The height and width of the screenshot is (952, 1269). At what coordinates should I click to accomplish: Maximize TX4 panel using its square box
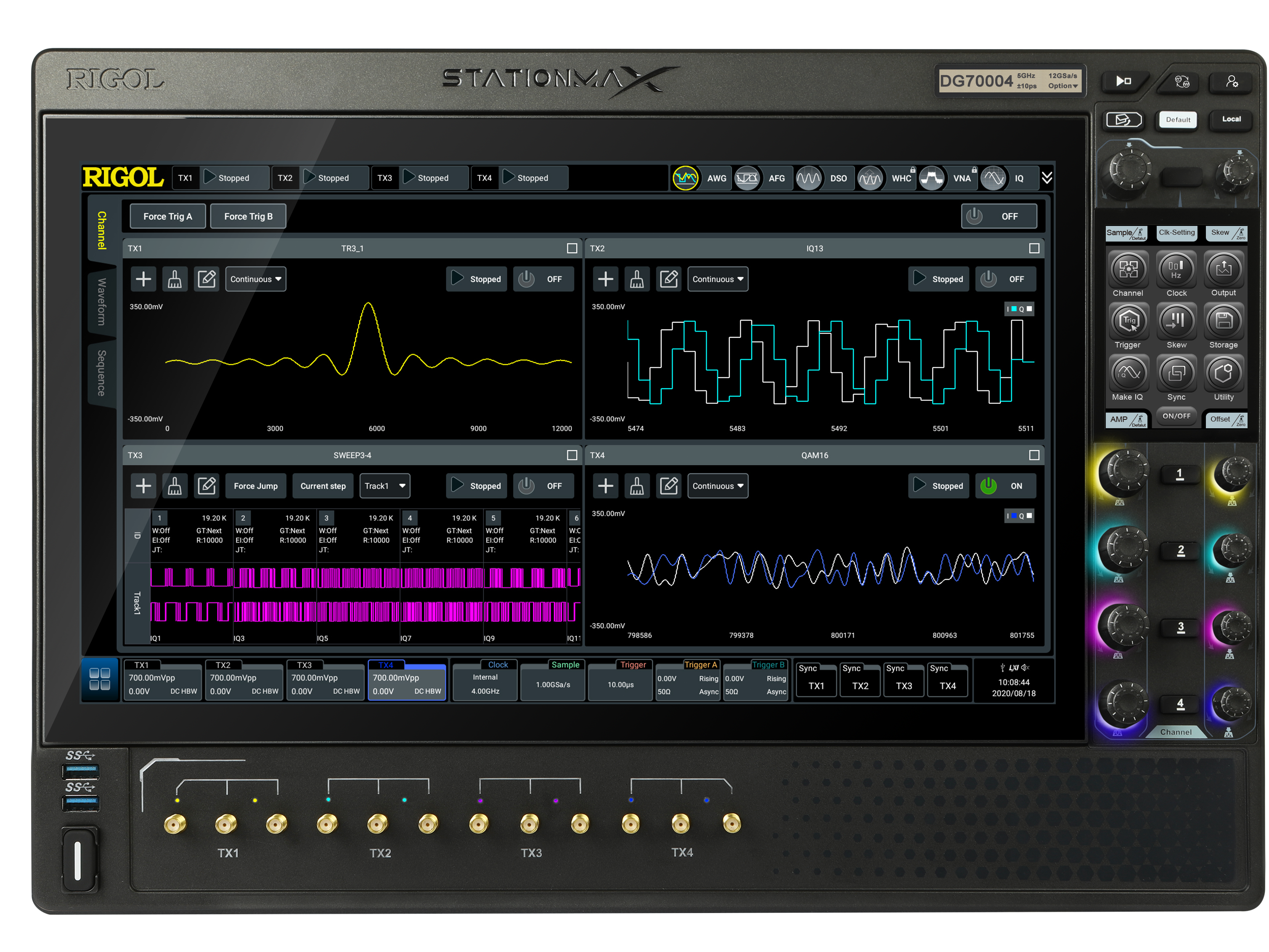1034,455
